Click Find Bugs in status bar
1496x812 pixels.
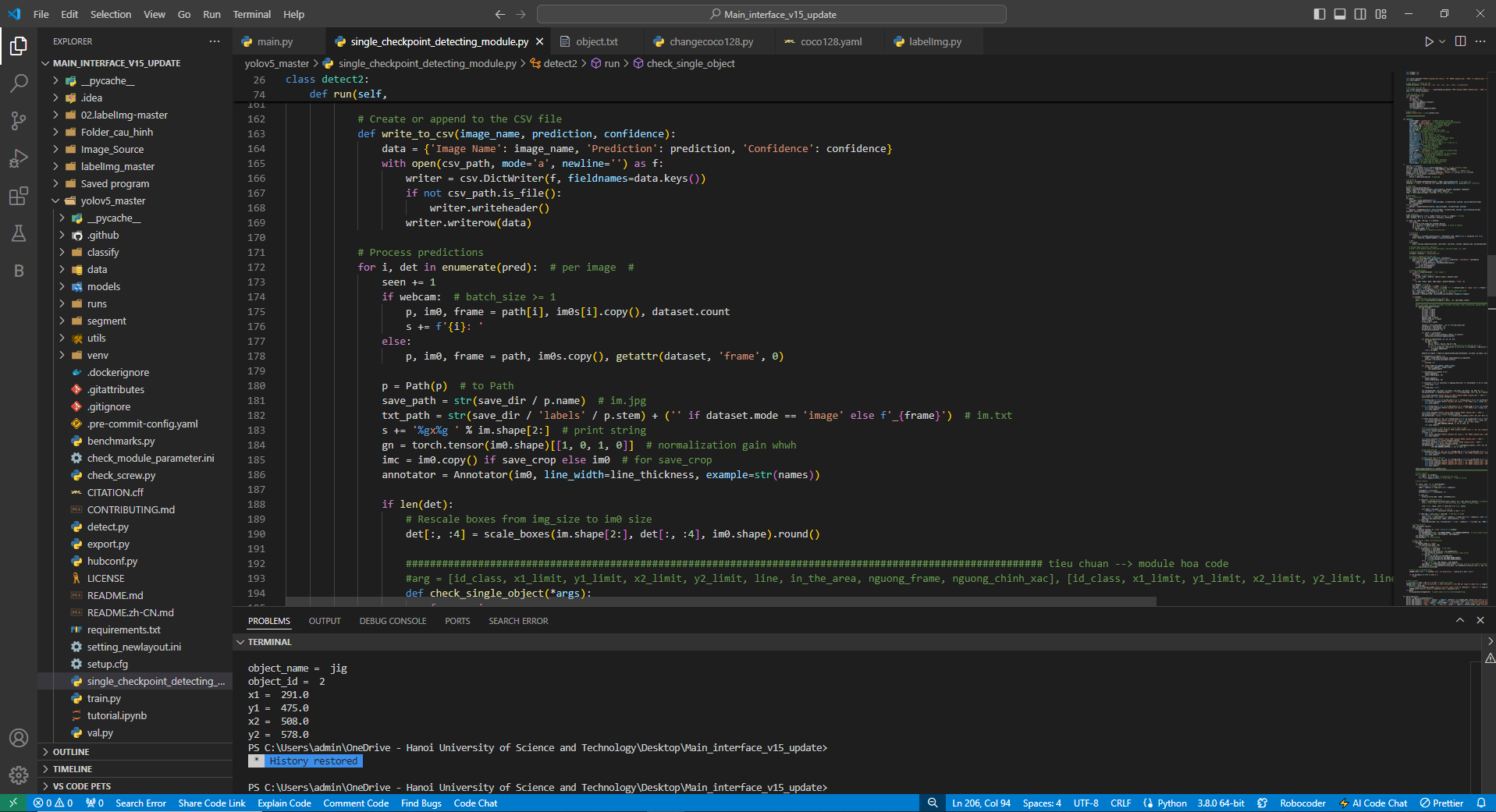(x=421, y=803)
